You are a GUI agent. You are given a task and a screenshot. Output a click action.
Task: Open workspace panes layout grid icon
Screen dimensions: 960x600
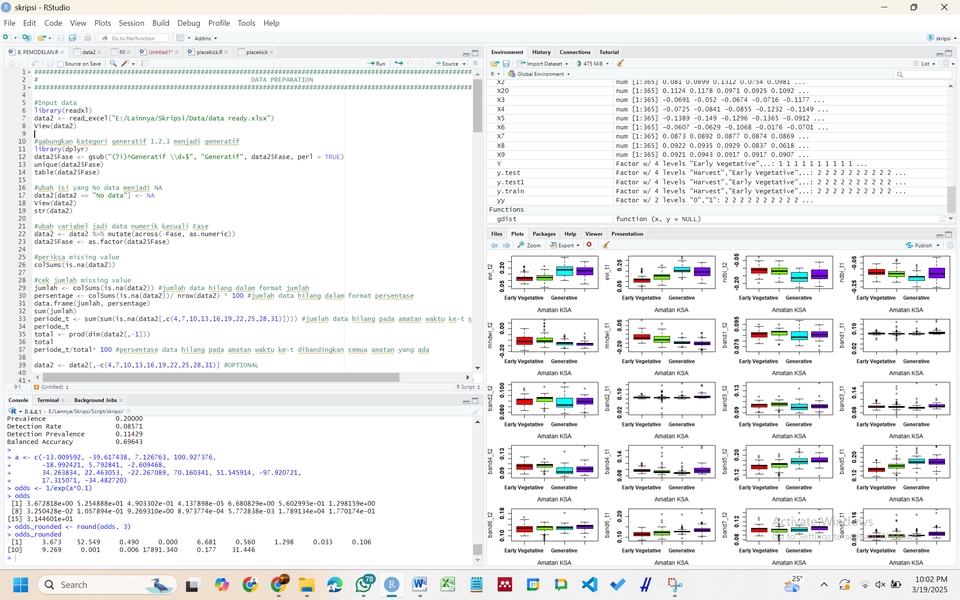180,38
